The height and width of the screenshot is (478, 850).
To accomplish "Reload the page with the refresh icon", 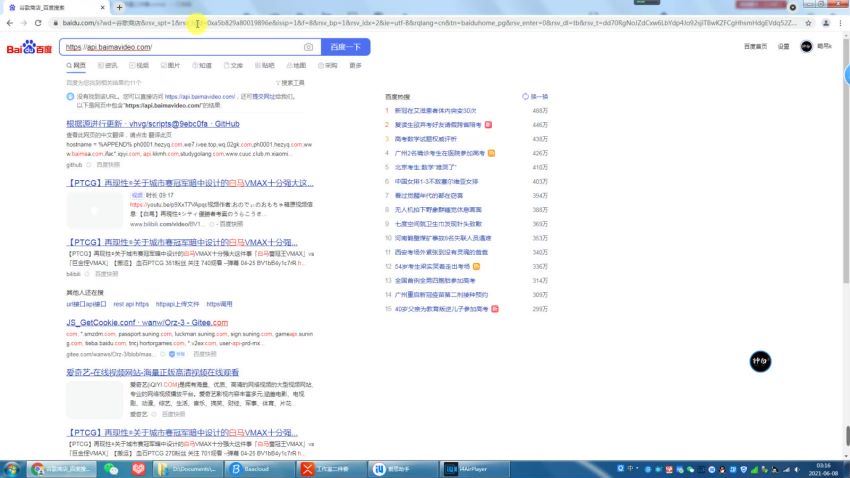I will 38,23.
